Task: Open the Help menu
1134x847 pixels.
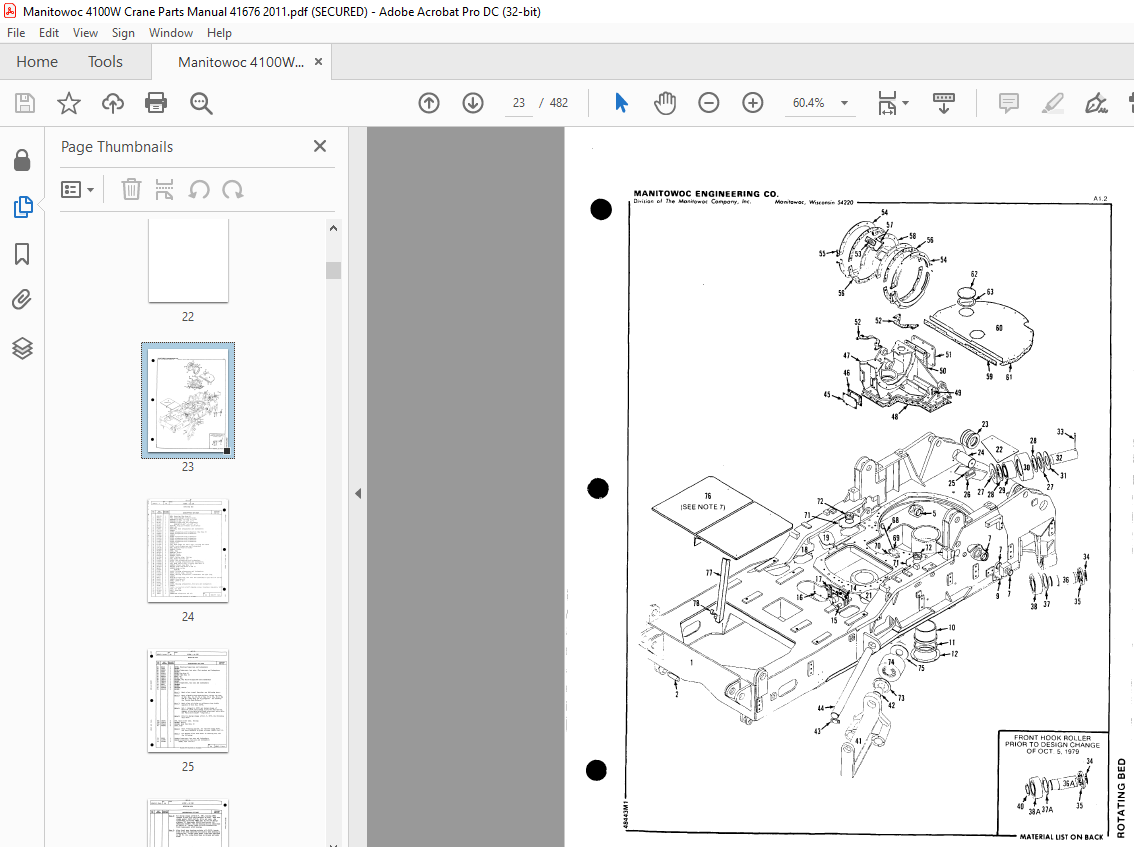Action: coord(219,33)
